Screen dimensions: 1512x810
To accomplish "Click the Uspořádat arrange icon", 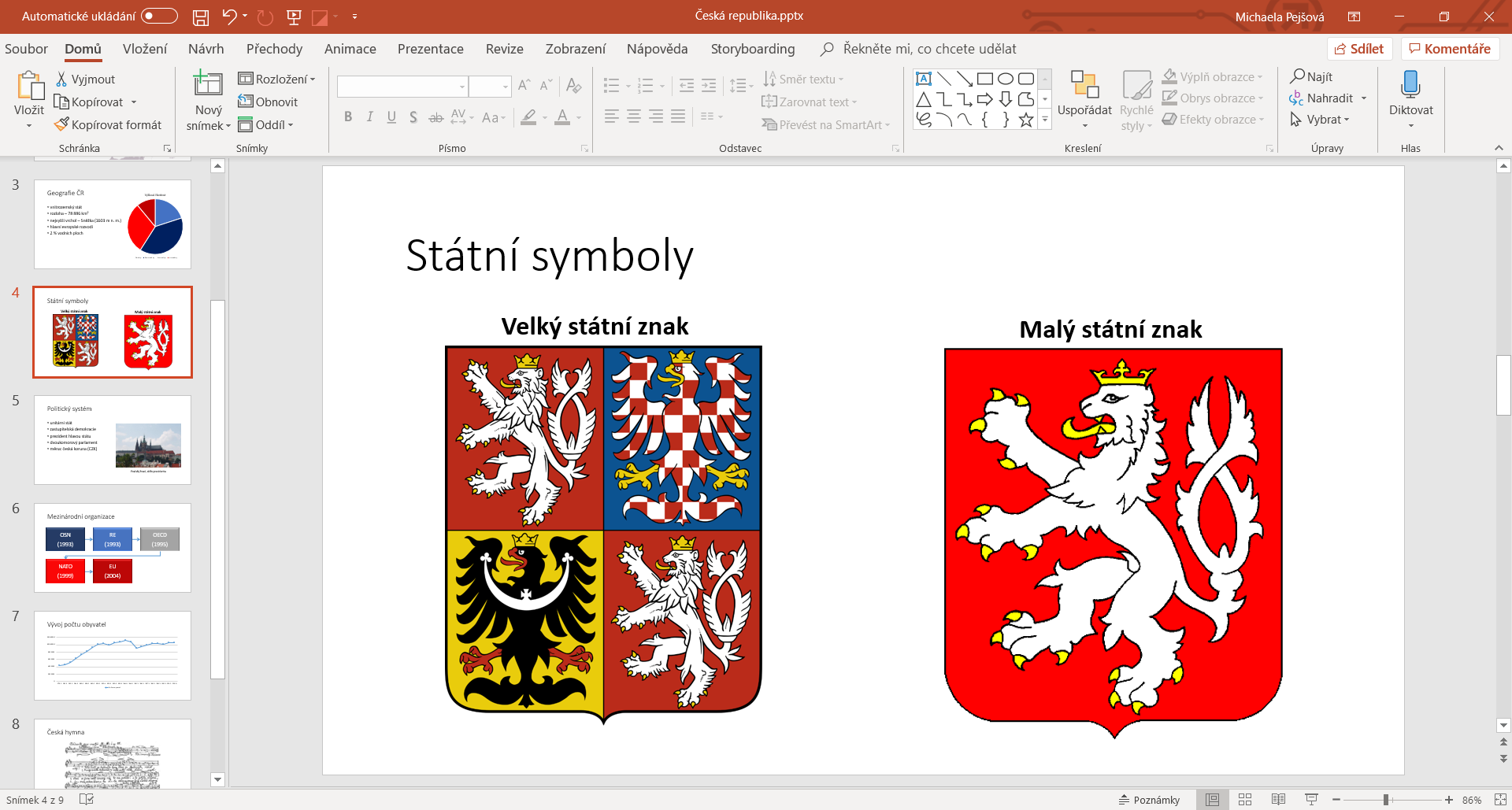I will click(1084, 83).
